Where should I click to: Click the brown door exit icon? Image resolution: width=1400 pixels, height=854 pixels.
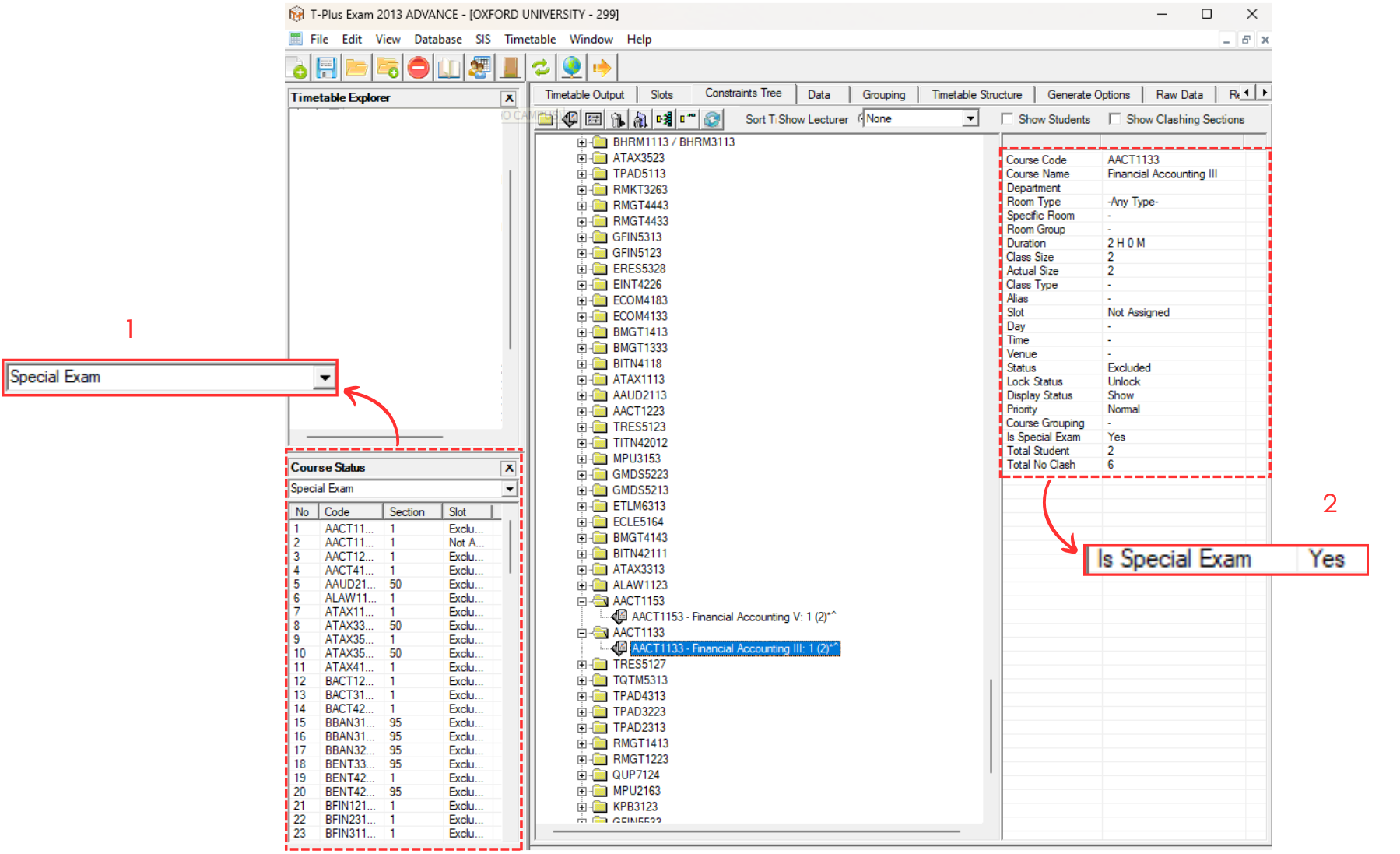point(510,69)
